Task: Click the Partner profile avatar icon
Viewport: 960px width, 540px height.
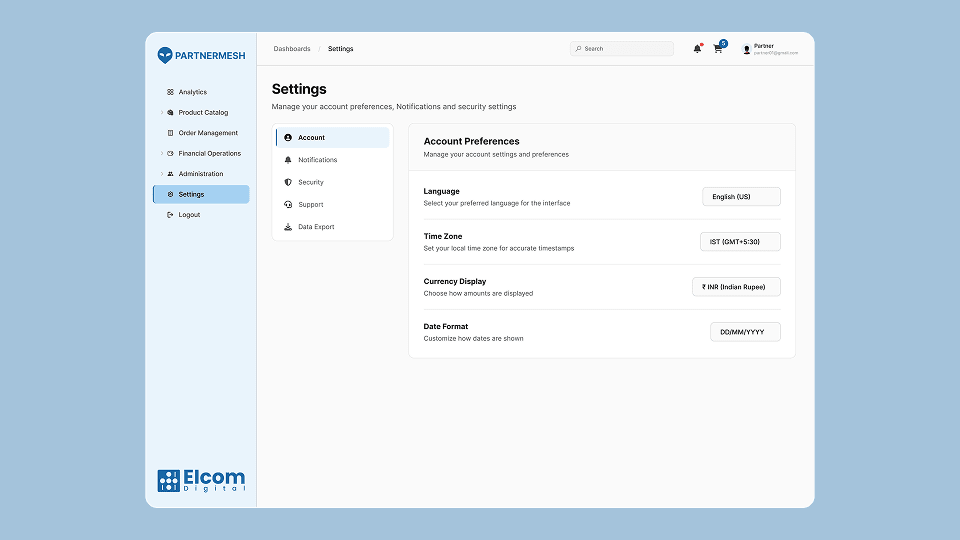Action: point(746,49)
